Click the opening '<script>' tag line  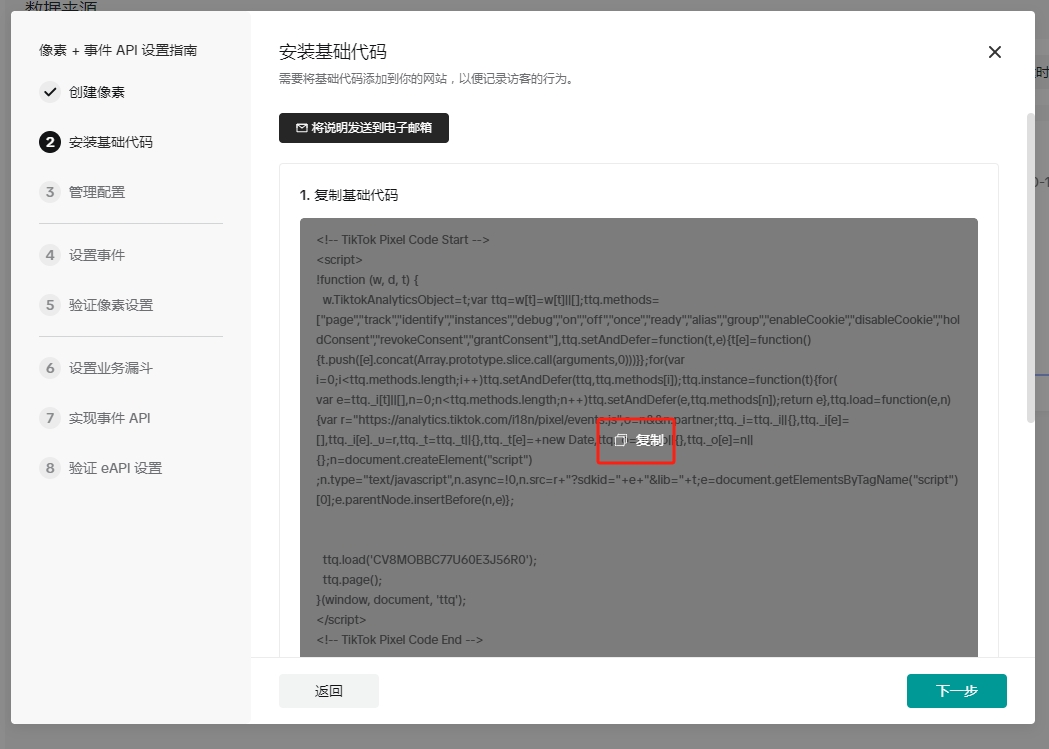(x=339, y=260)
